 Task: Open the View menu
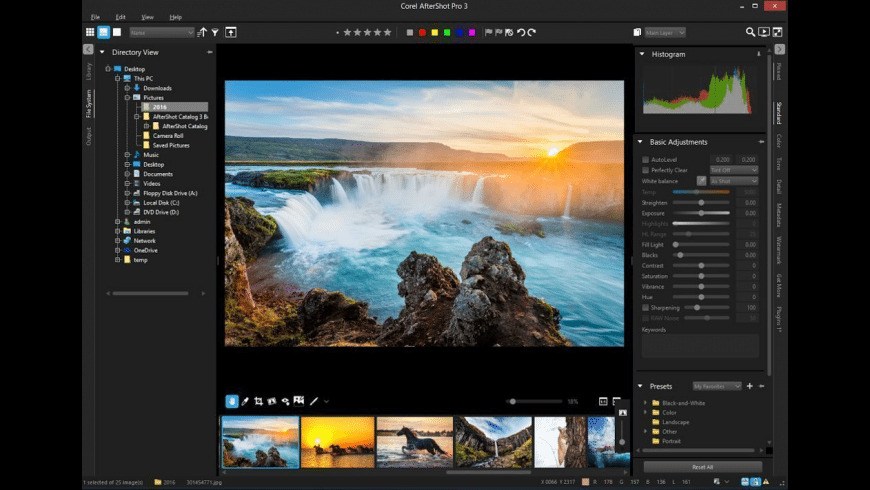[x=147, y=17]
